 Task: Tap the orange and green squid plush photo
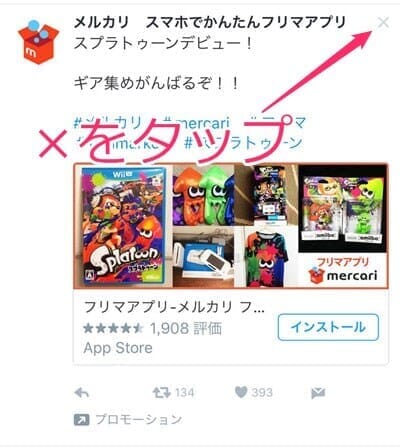pyautogui.click(x=204, y=195)
